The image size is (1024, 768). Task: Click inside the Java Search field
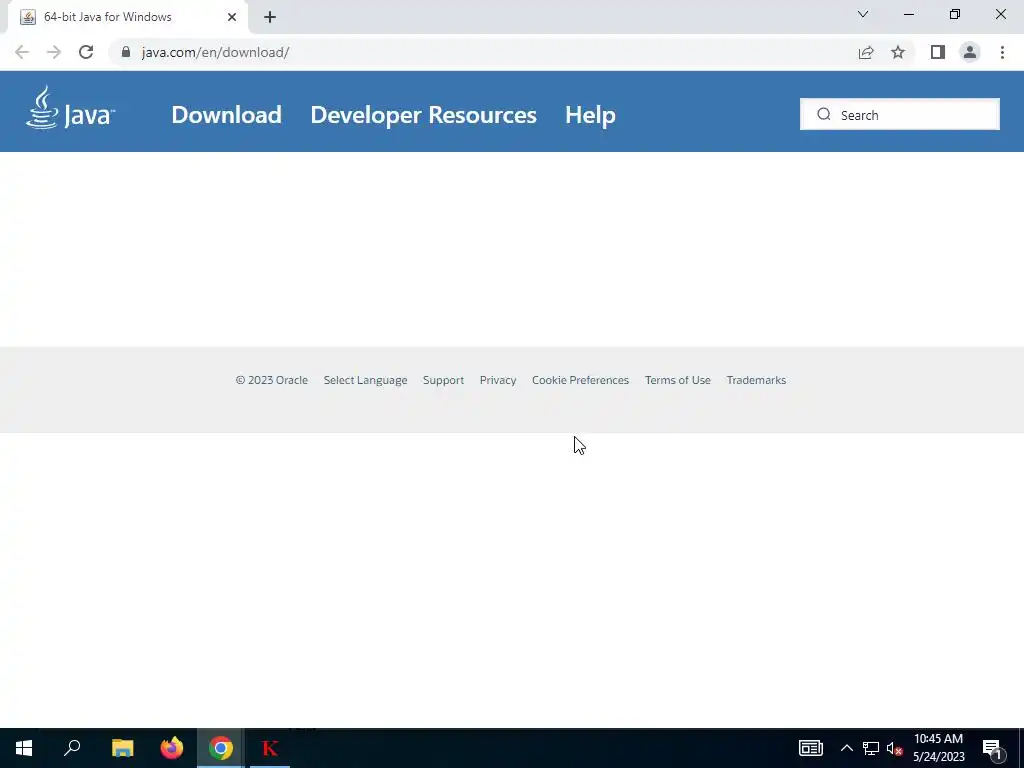click(x=899, y=114)
